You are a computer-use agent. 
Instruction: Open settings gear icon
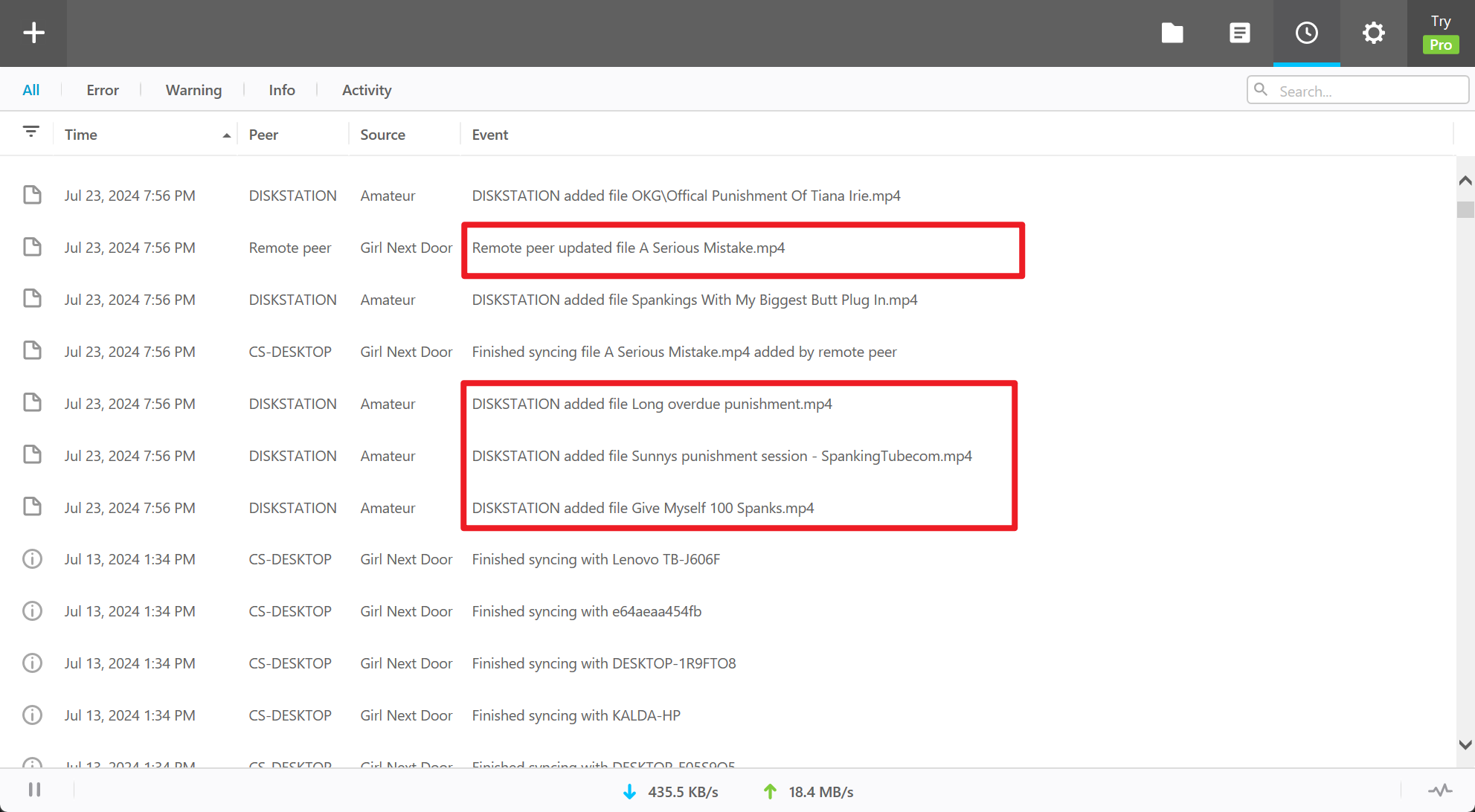click(1373, 33)
